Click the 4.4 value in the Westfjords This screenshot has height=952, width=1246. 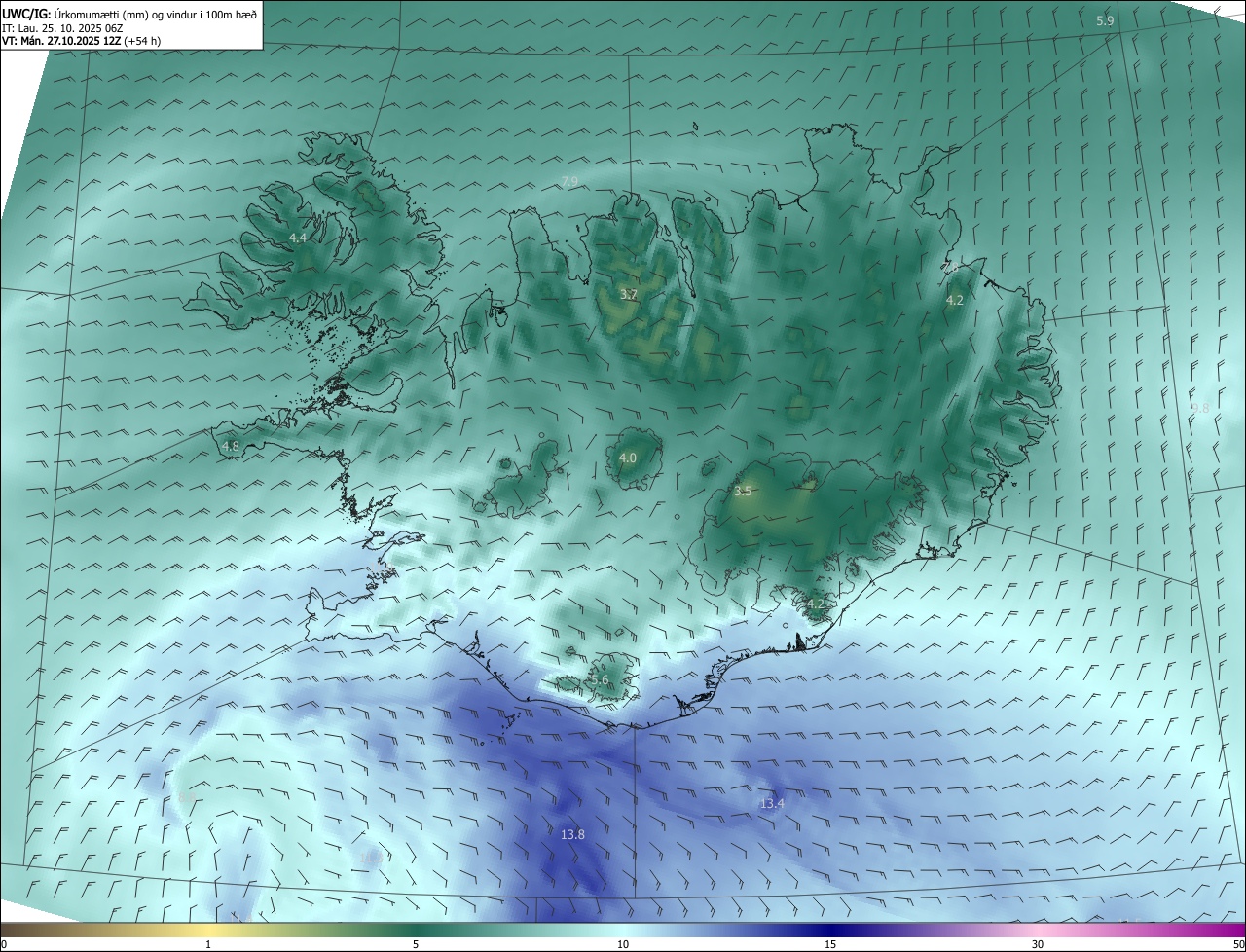tap(298, 238)
